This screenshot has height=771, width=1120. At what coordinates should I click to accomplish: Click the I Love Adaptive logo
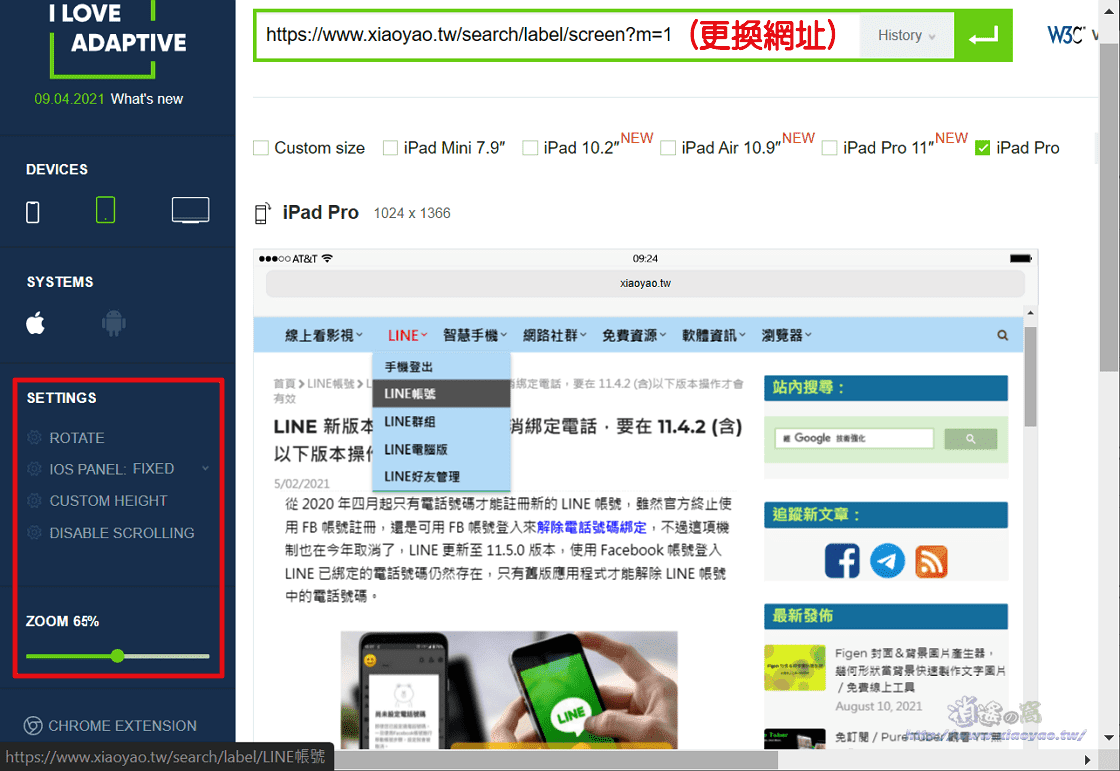tap(116, 37)
